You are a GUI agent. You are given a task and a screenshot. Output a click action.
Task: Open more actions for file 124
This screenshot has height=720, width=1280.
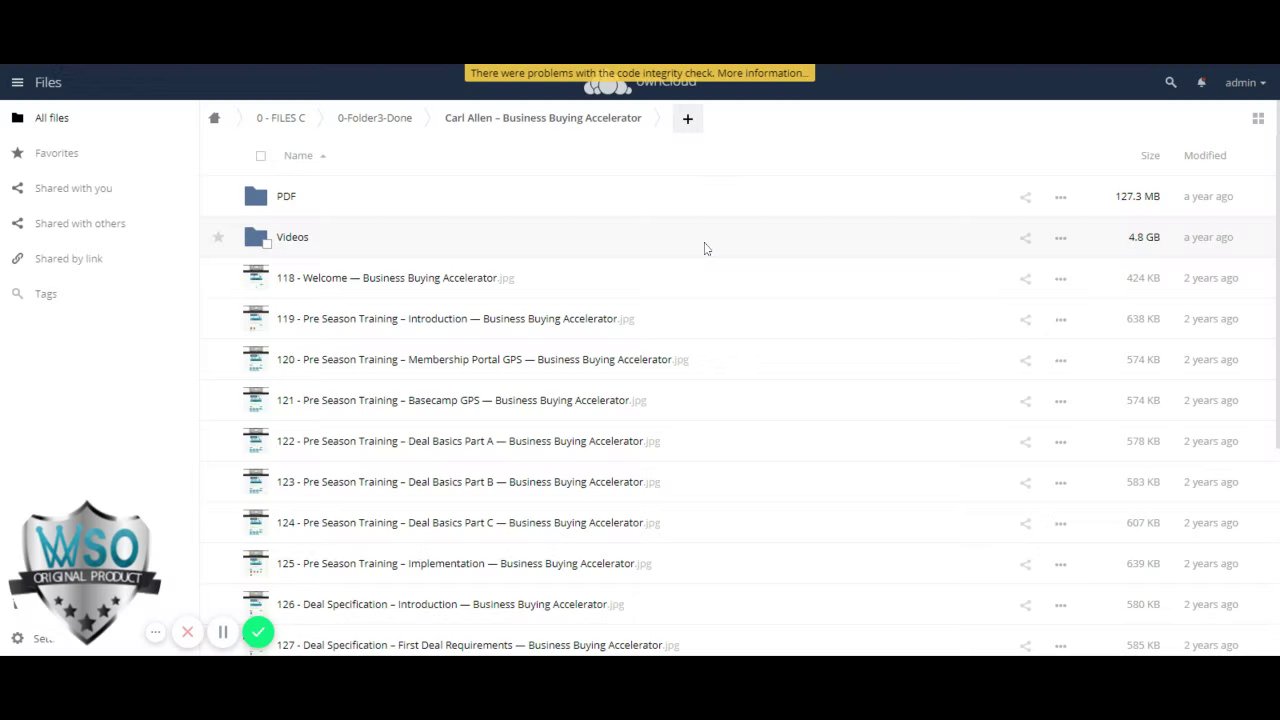(x=1061, y=524)
